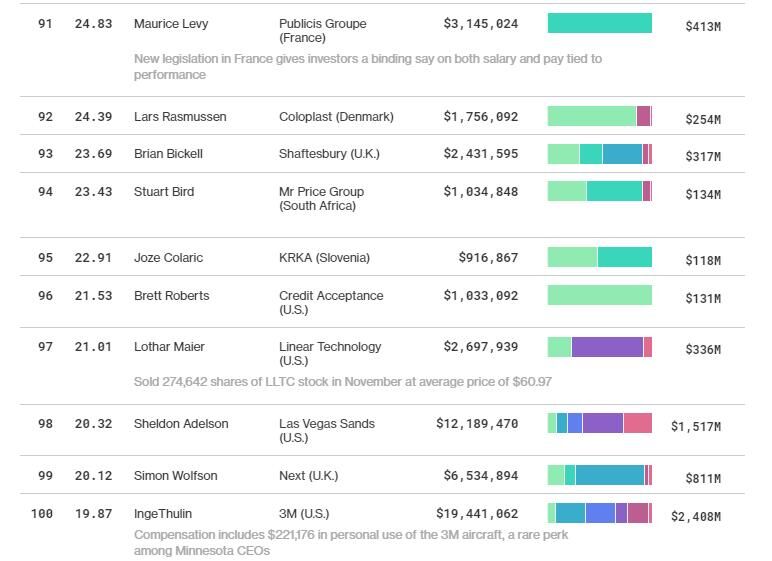The image size is (772, 561).
Task: Click Maurice Levy's teal compensation bar
Action: click(599, 23)
